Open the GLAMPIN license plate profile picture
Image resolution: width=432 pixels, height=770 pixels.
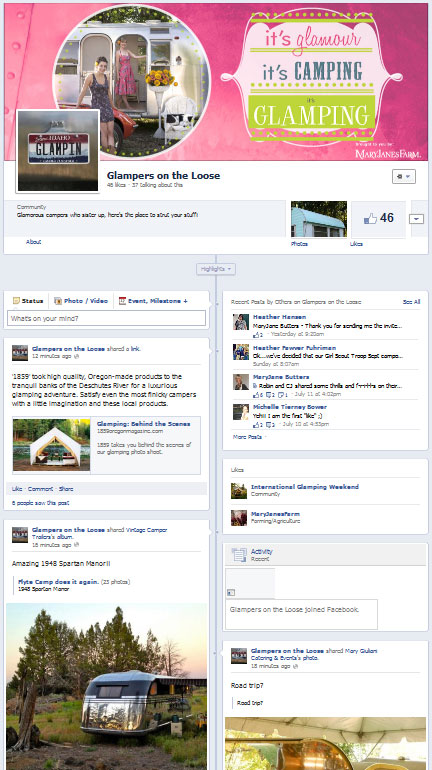pyautogui.click(x=58, y=150)
